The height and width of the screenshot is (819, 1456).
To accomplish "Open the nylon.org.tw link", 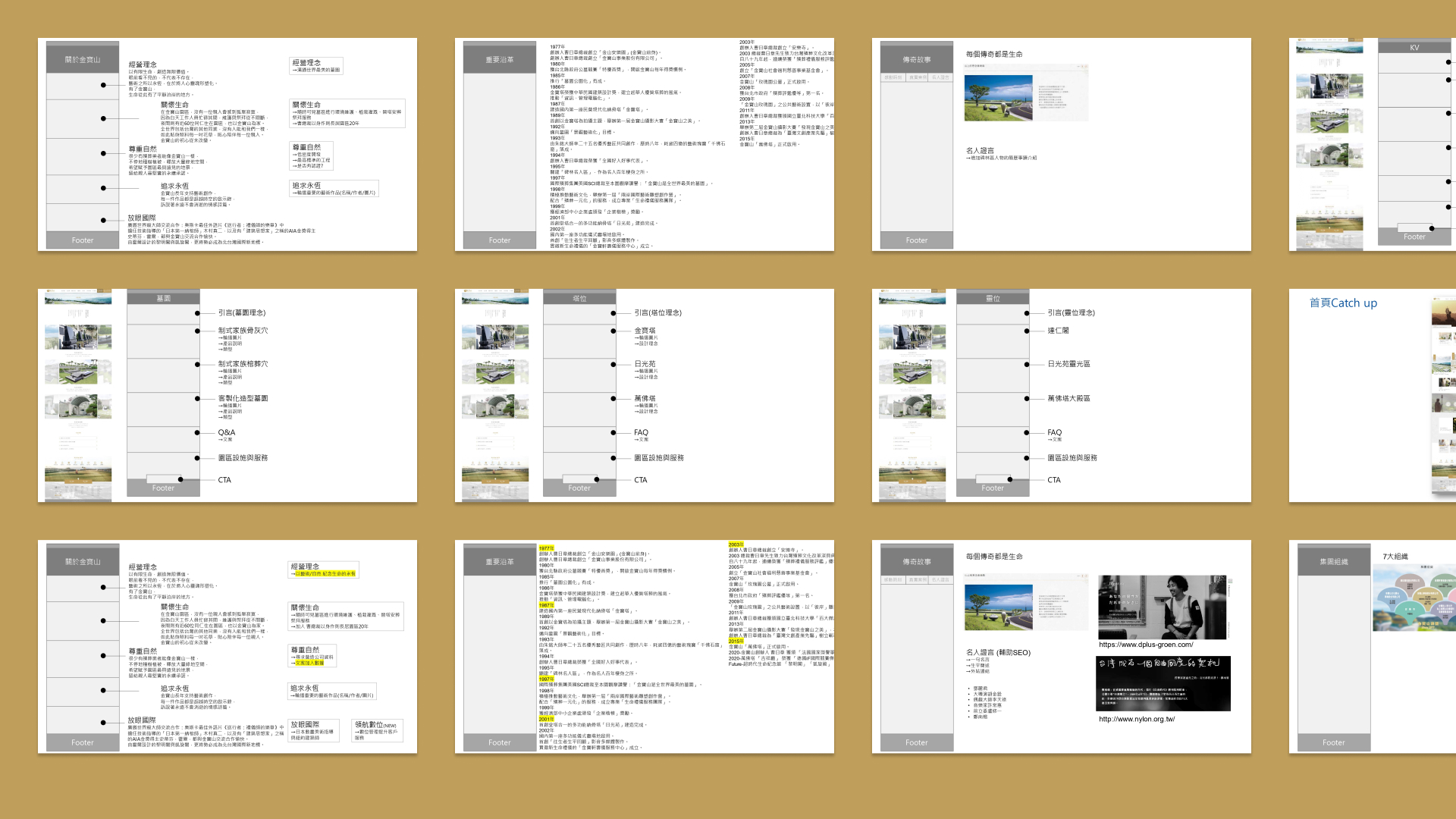I will pyautogui.click(x=1136, y=719).
